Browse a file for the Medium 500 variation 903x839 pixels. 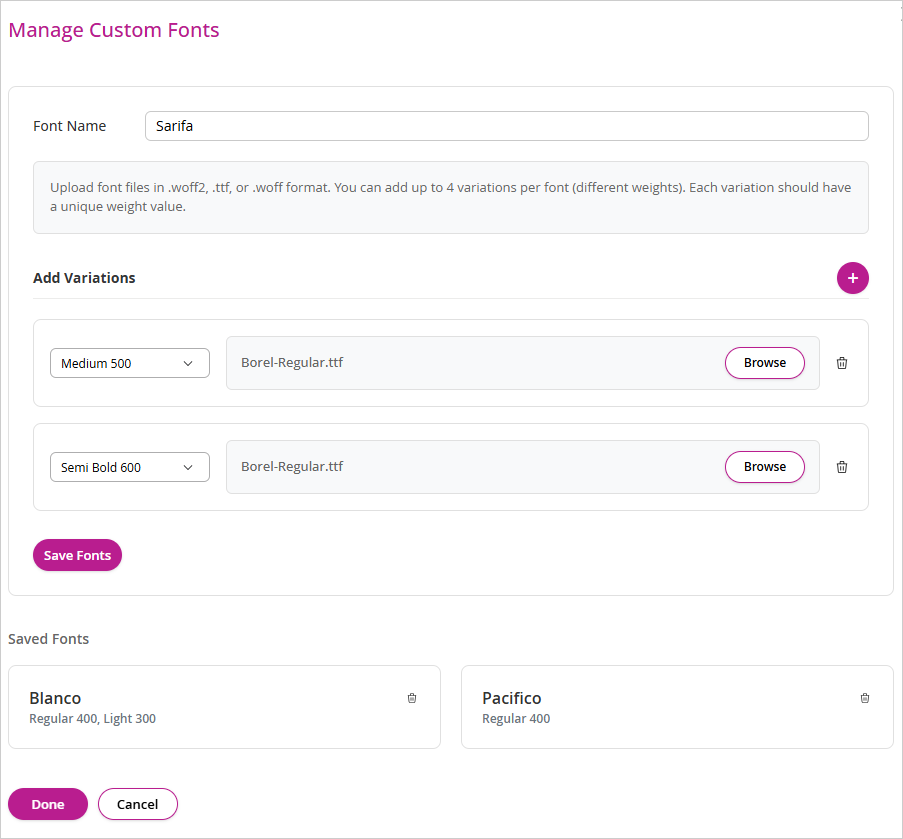tap(764, 363)
